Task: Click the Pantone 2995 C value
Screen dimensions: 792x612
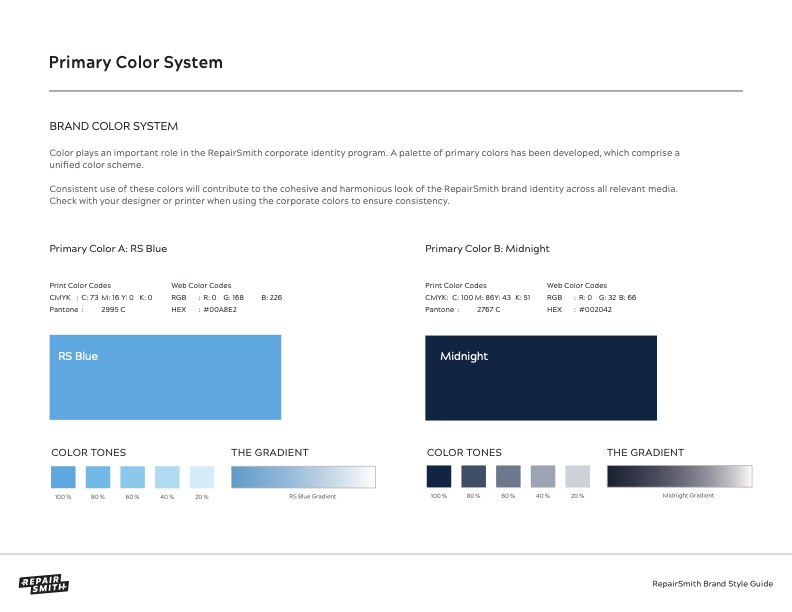Action: click(x=113, y=310)
